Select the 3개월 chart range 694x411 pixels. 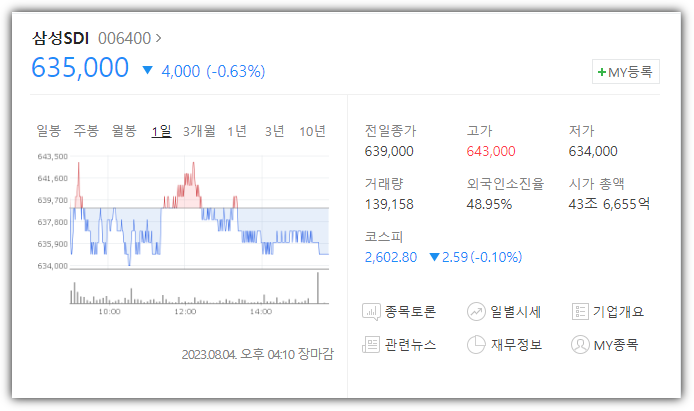click(199, 131)
